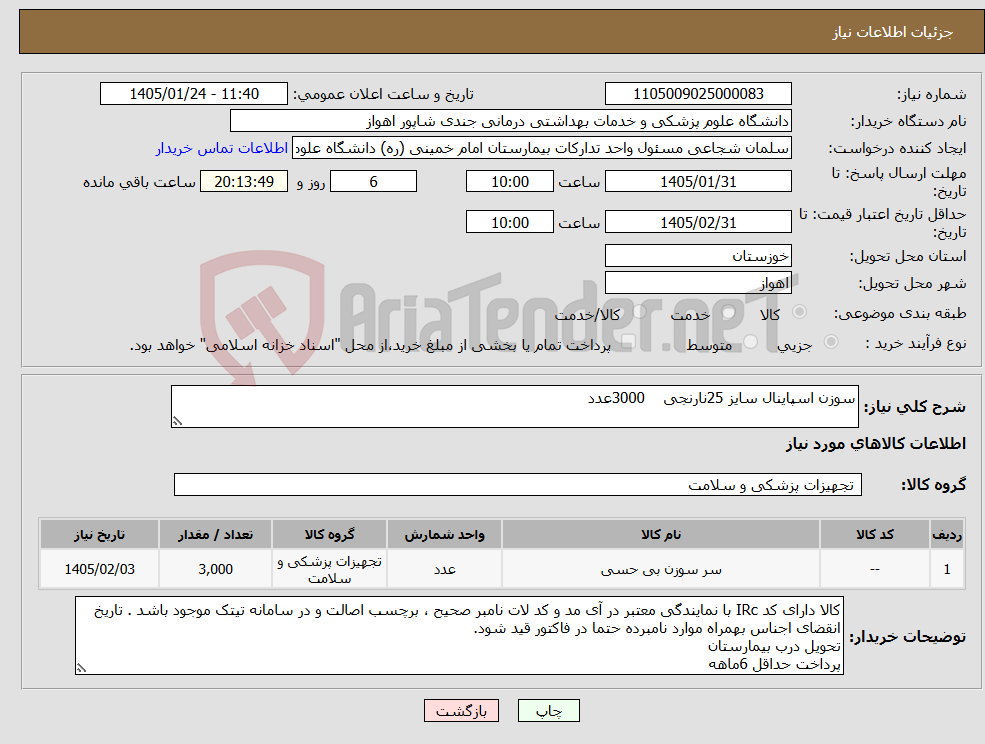Click the payment note about اسناد خزانه اسلامی

(x=370, y=346)
